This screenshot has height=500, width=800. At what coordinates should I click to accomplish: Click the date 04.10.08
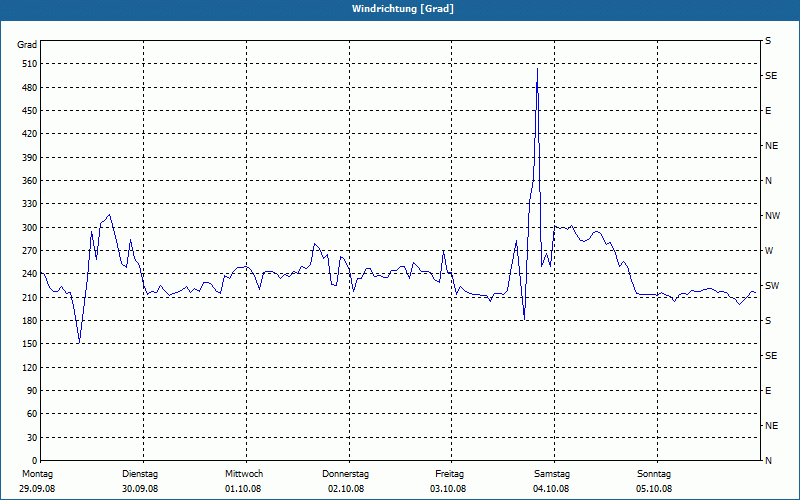[x=551, y=489]
